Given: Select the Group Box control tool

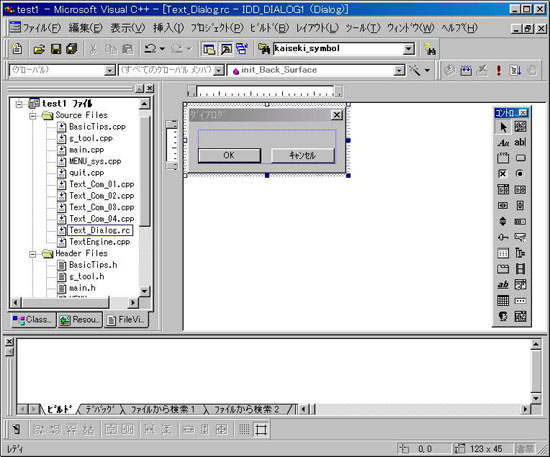Looking at the screenshot, I should (x=503, y=158).
